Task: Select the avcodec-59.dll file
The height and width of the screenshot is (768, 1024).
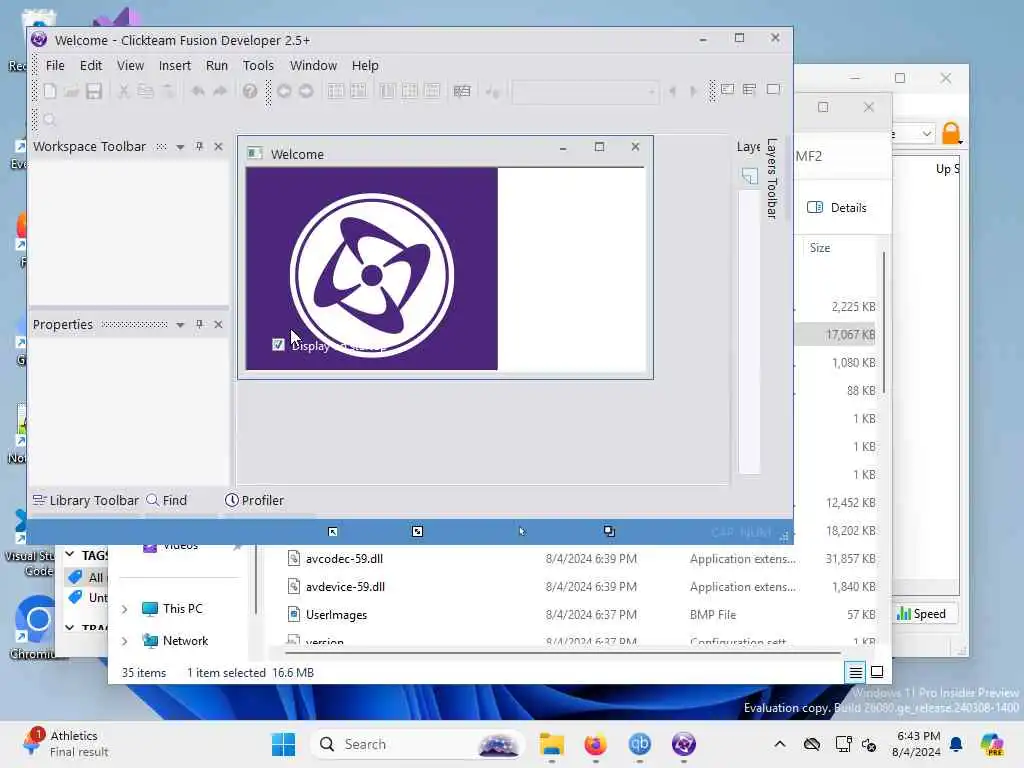Action: [344, 558]
